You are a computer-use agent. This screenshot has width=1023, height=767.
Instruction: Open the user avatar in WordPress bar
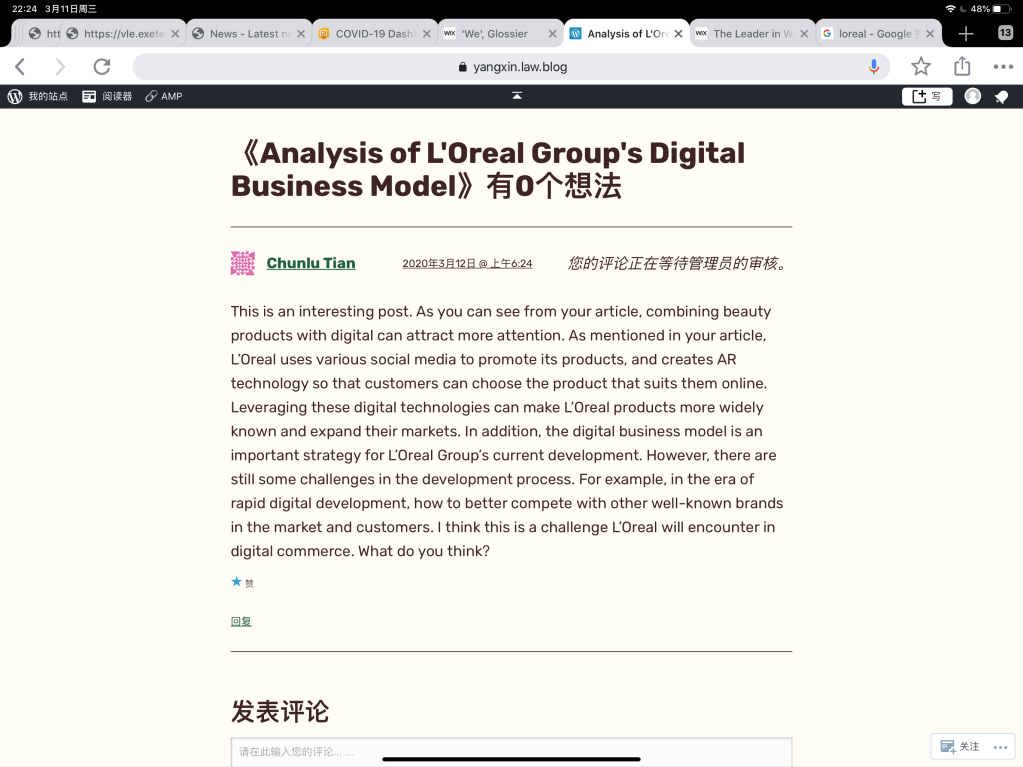coord(972,96)
